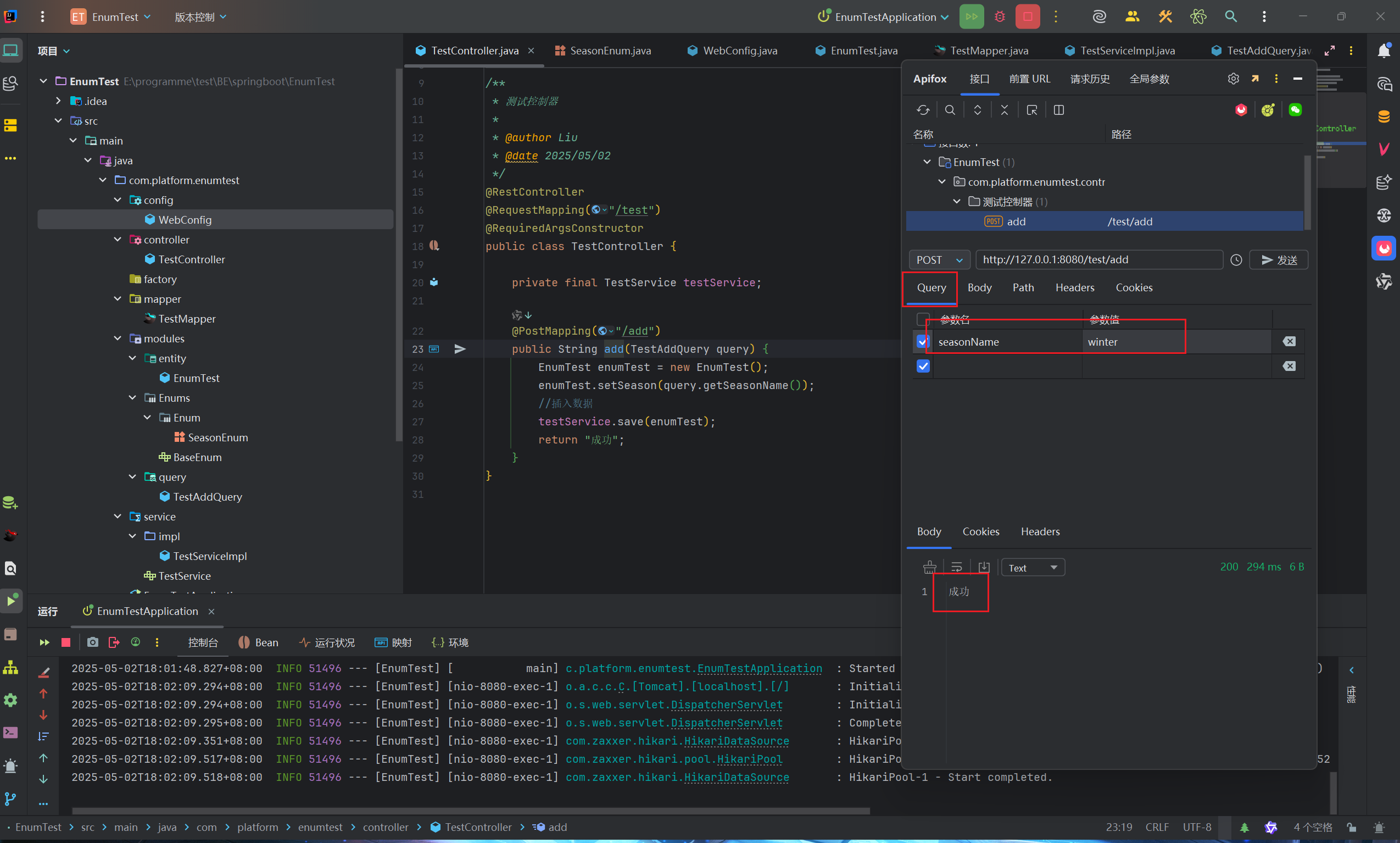Viewport: 1400px width, 843px height.
Task: Open the Text response format dropdown
Action: click(1033, 568)
